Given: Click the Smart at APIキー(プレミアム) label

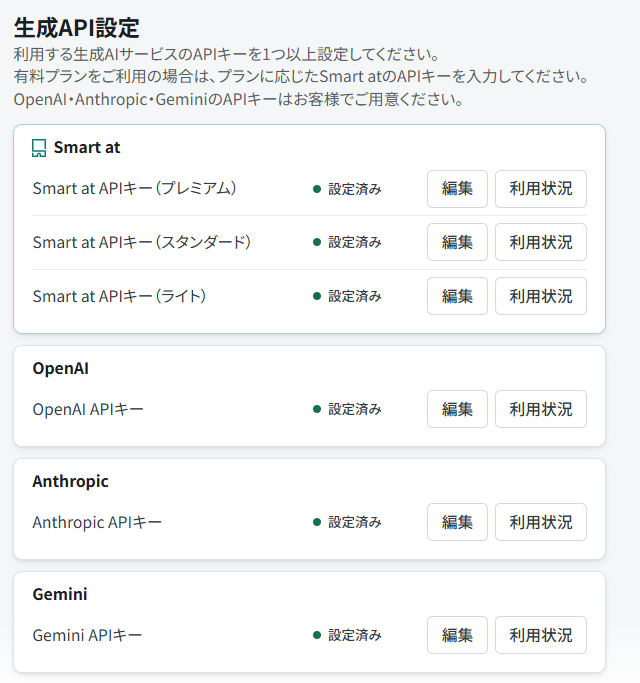Looking at the screenshot, I should point(135,189).
